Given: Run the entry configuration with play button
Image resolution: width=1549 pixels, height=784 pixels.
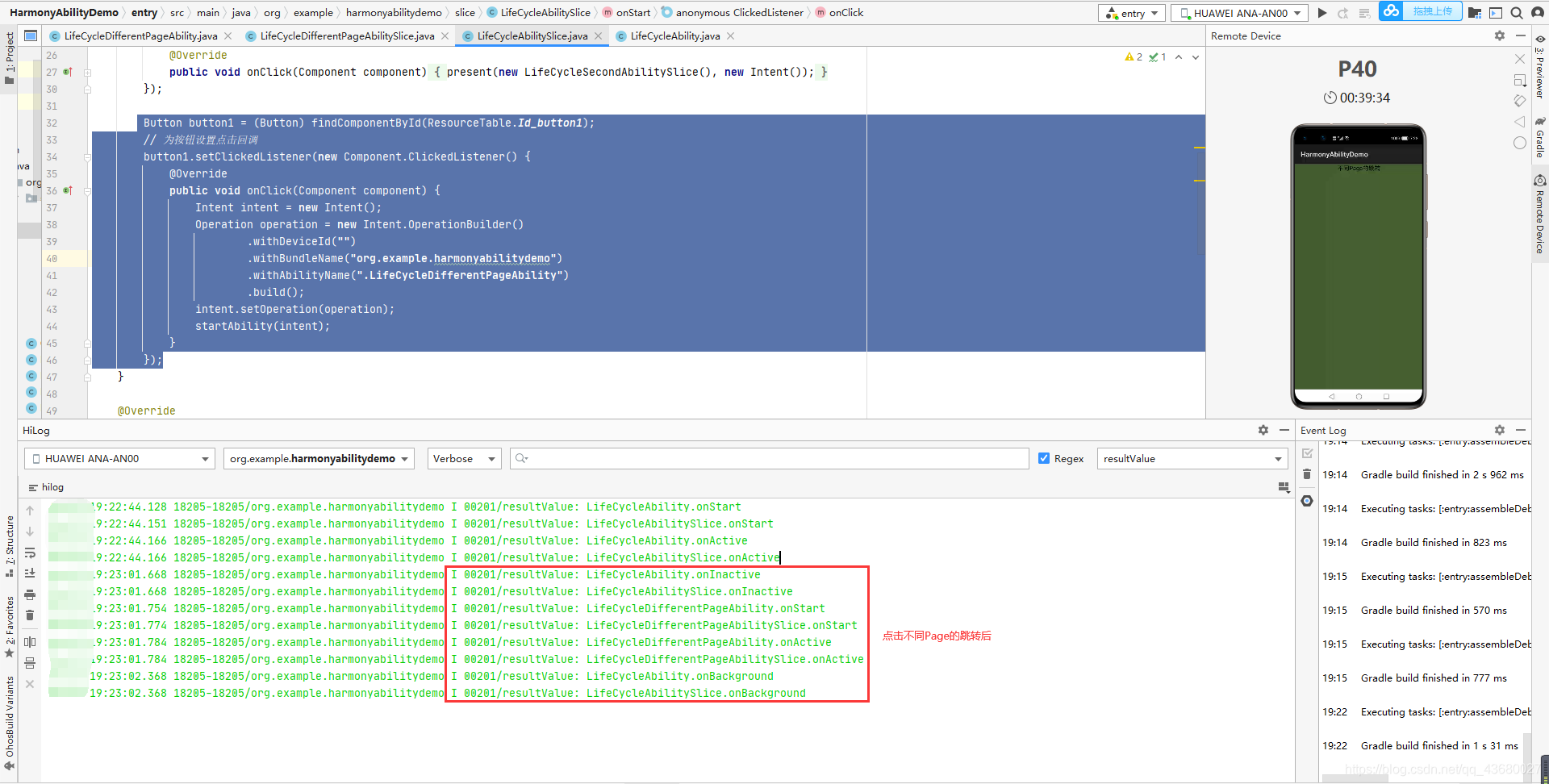Looking at the screenshot, I should pyautogui.click(x=1321, y=13).
